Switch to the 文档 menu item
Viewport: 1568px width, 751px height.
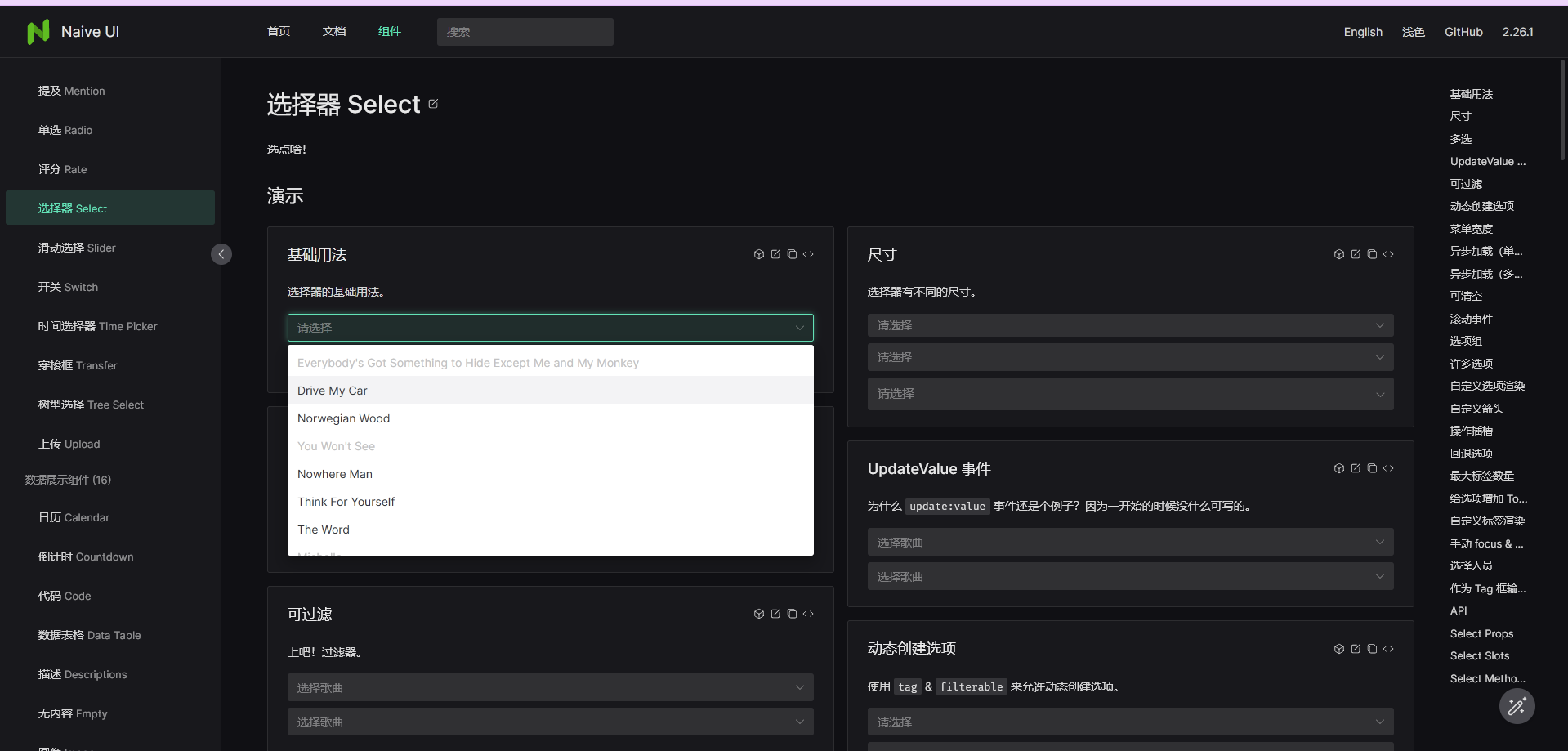pyautogui.click(x=333, y=32)
